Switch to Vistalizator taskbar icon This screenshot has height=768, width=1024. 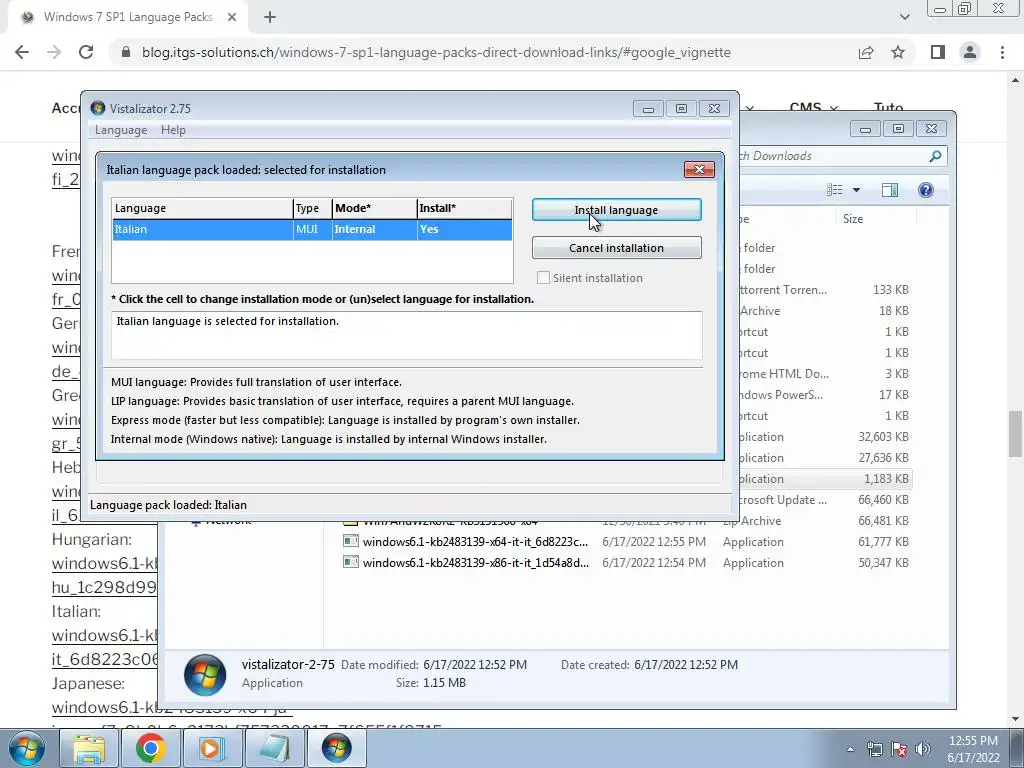click(336, 748)
